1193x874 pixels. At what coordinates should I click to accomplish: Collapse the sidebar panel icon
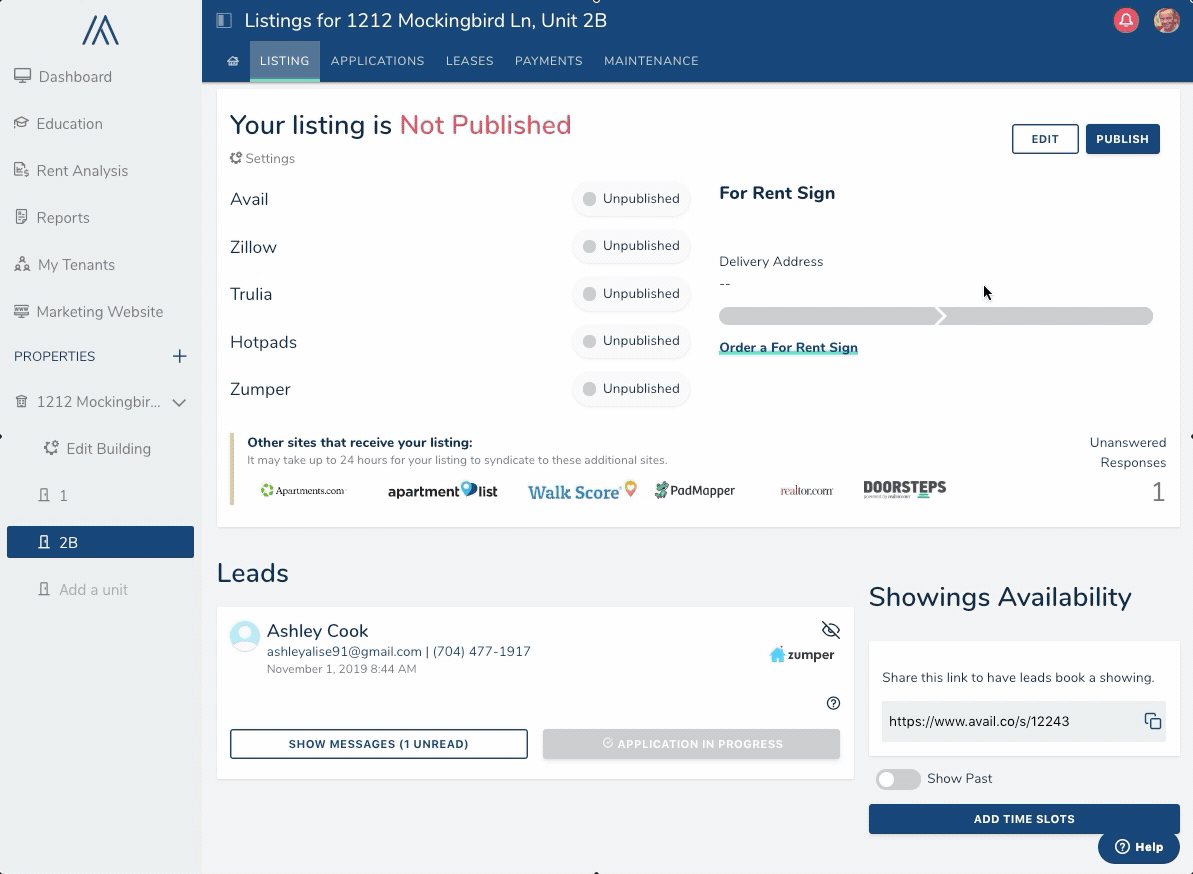point(224,20)
